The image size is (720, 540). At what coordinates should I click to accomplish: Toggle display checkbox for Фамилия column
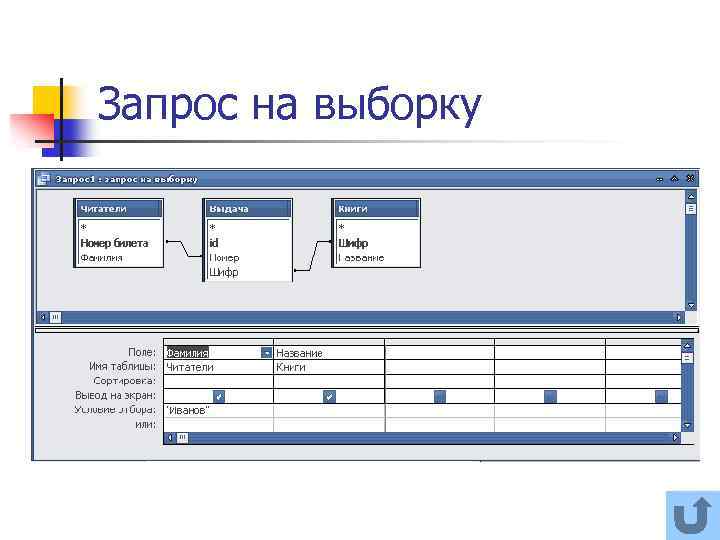219,396
